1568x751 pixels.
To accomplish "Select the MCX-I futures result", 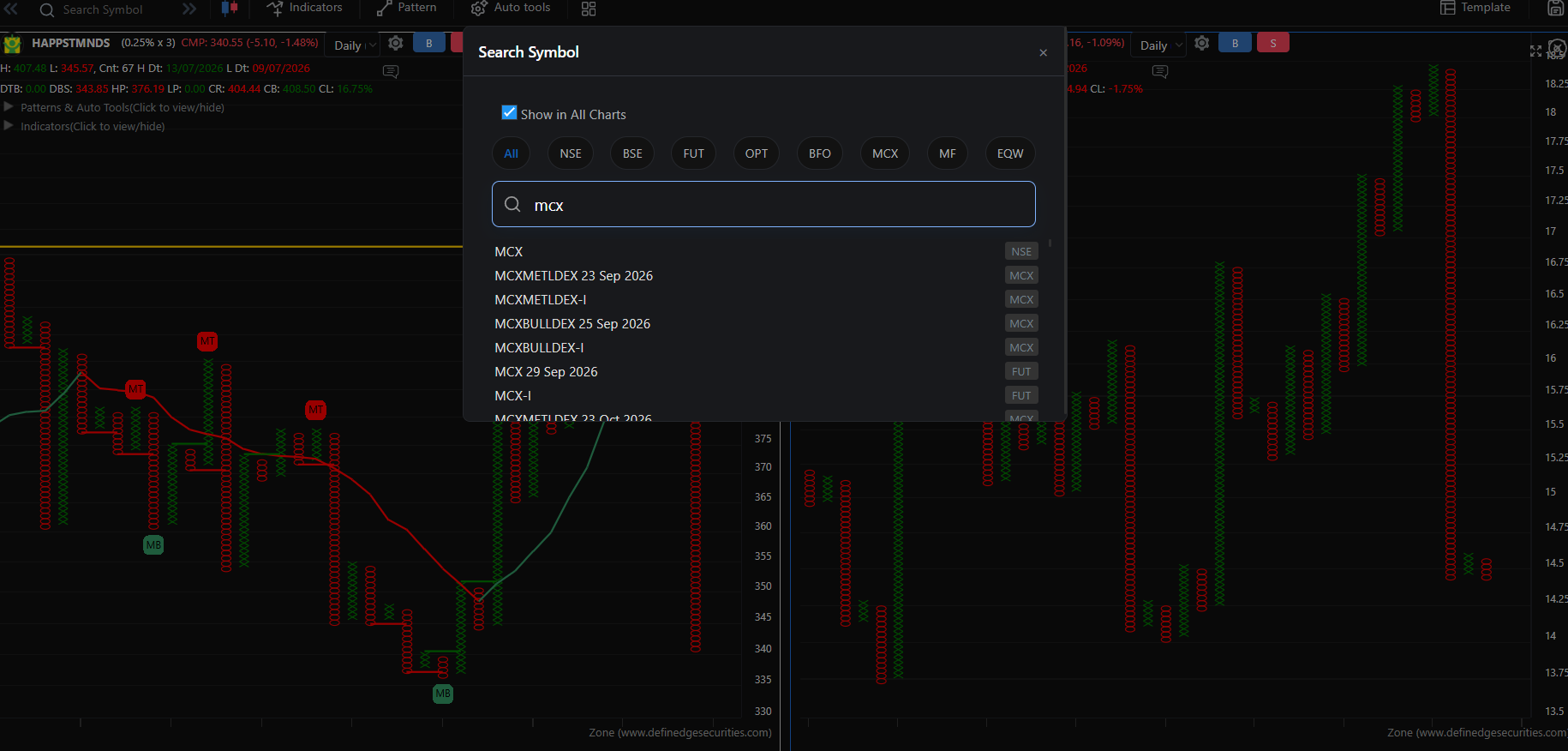I will [x=765, y=395].
